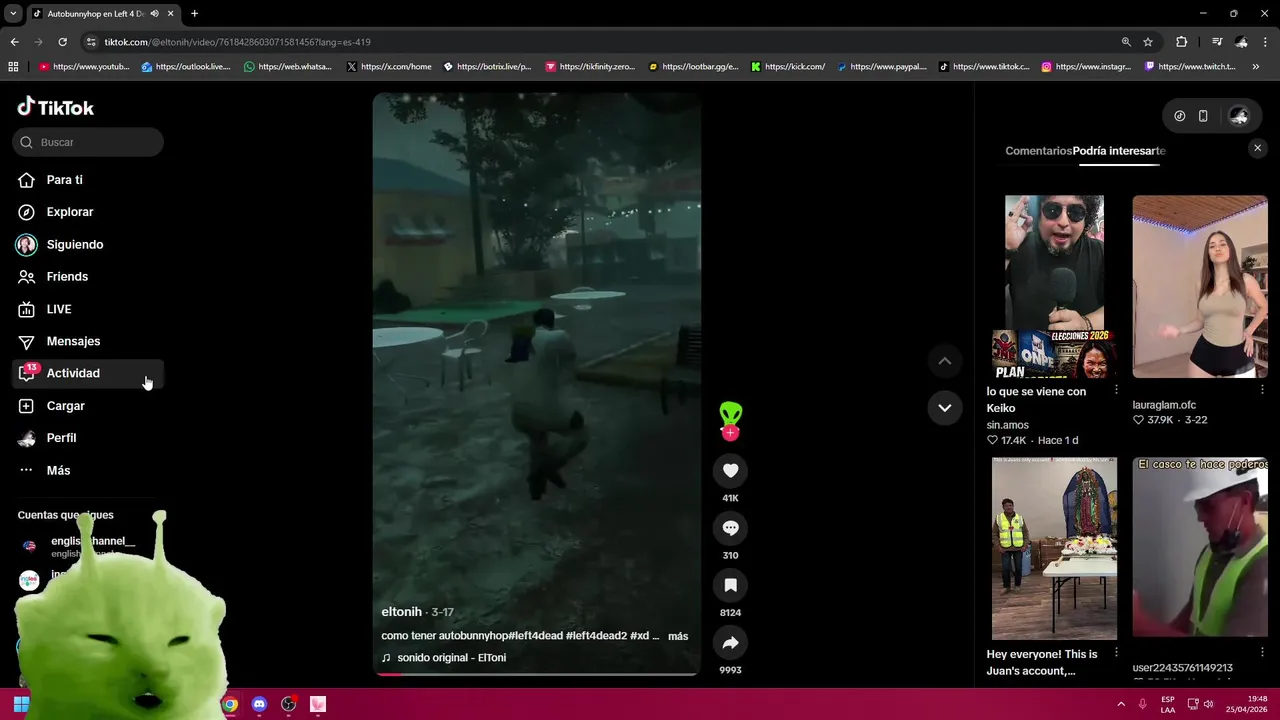Open options for lauraglam.ofc video
This screenshot has height=720, width=1280.
[x=1262, y=389]
